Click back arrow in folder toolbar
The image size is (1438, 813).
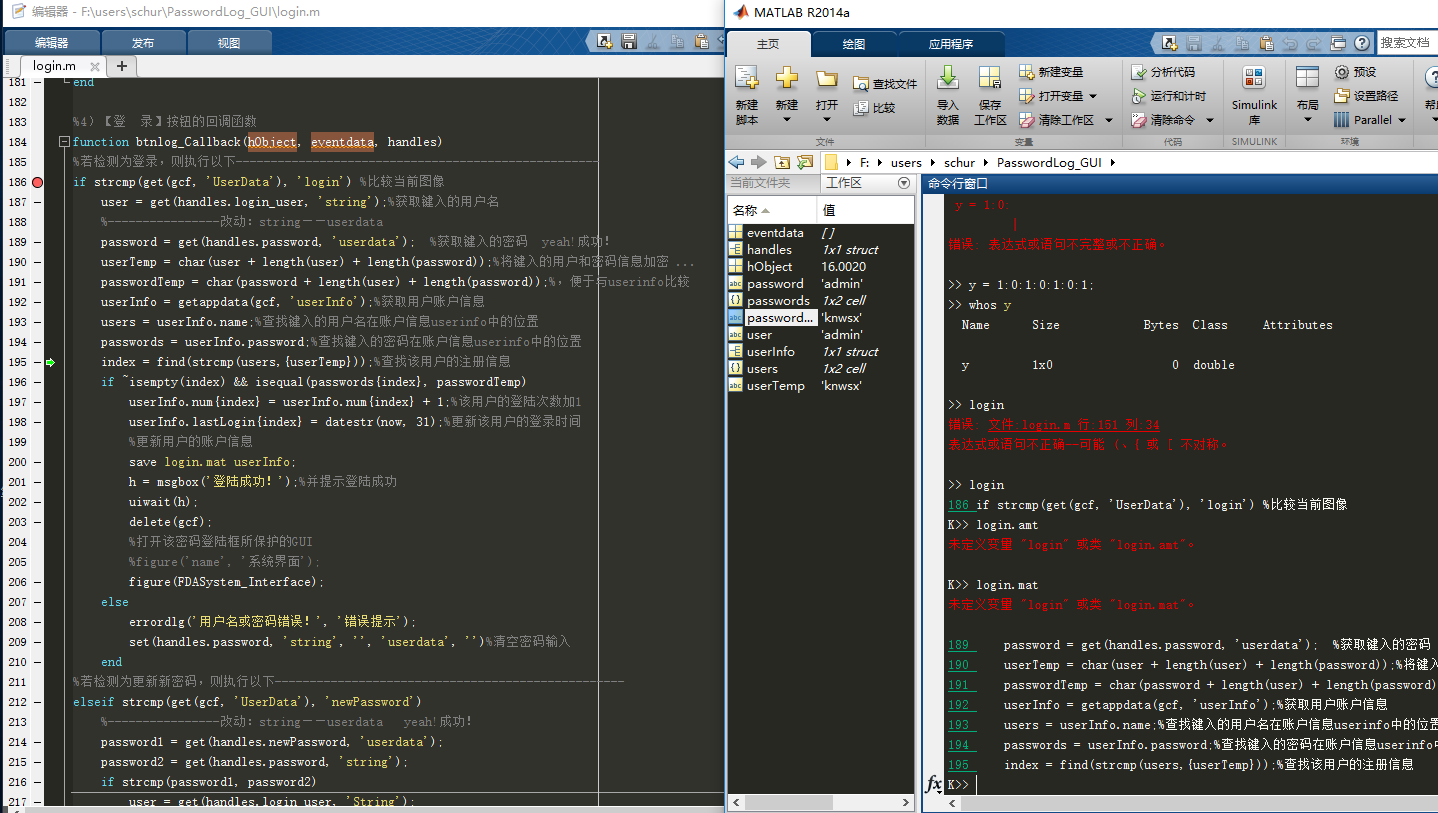click(x=736, y=162)
